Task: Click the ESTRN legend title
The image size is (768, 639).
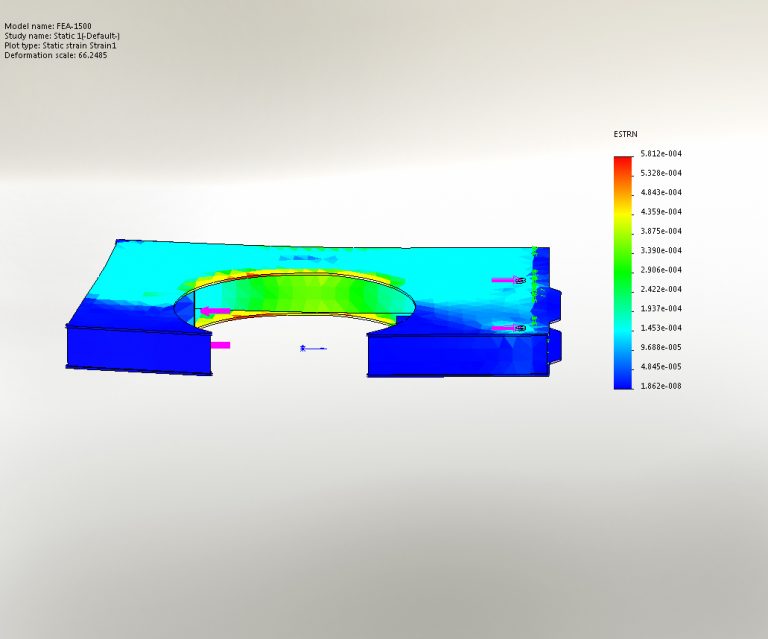Action: tap(625, 134)
